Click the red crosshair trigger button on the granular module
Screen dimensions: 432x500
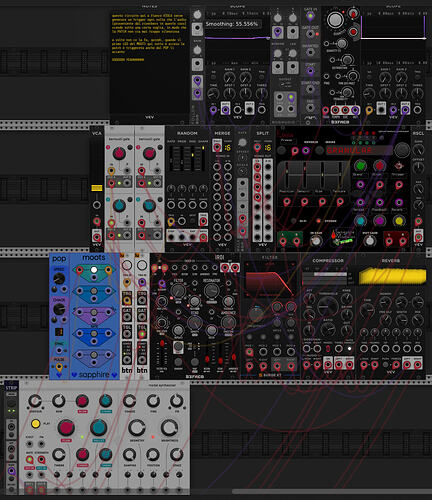coord(399,165)
